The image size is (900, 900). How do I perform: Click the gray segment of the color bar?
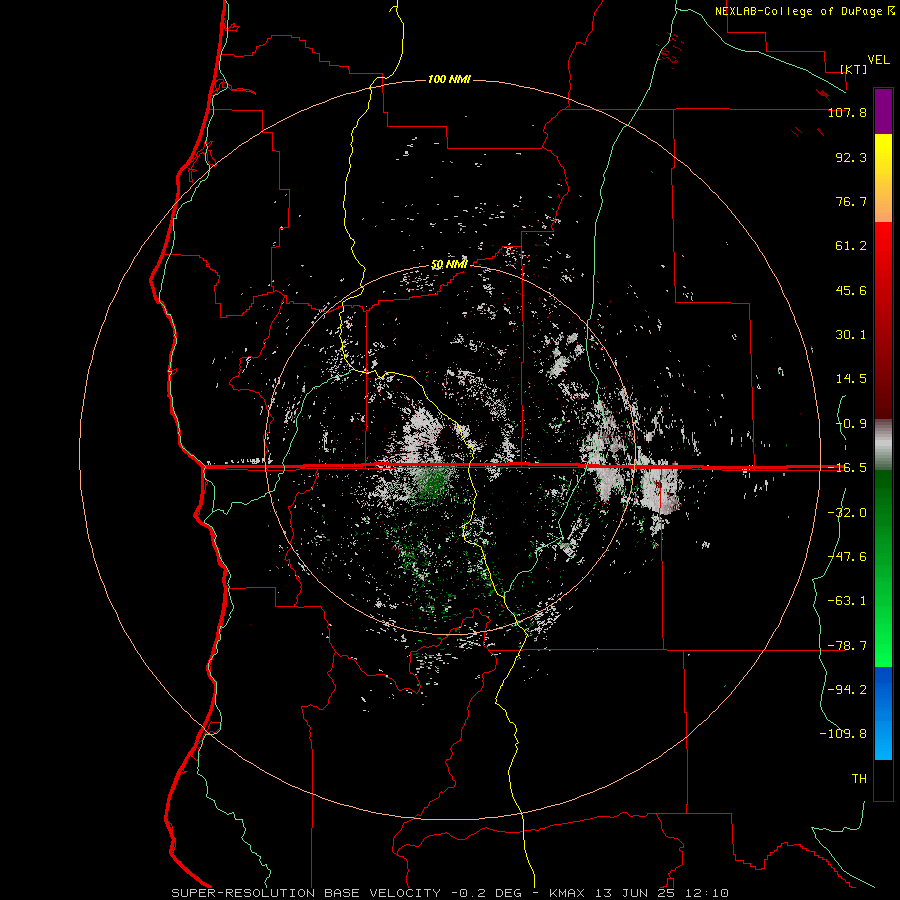tap(883, 445)
